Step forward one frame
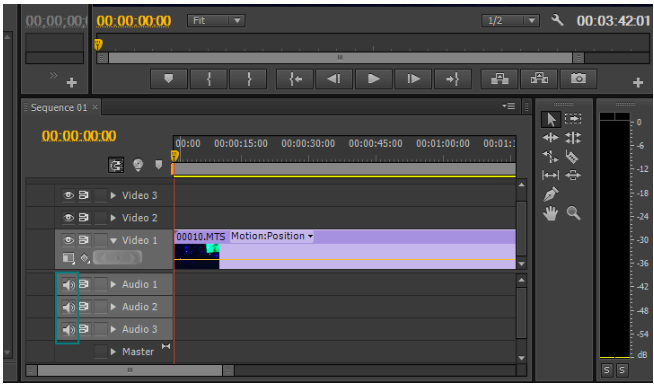The width and height of the screenshot is (654, 384). click(413, 79)
